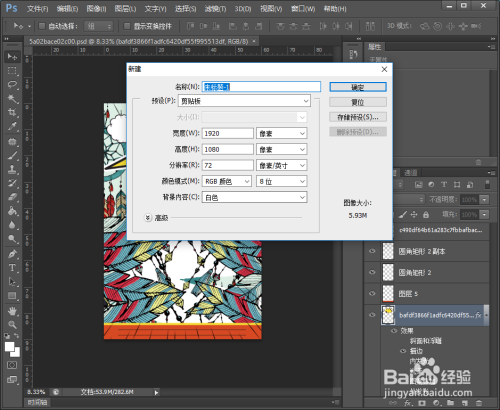Select the Lasso tool

(x=12, y=85)
